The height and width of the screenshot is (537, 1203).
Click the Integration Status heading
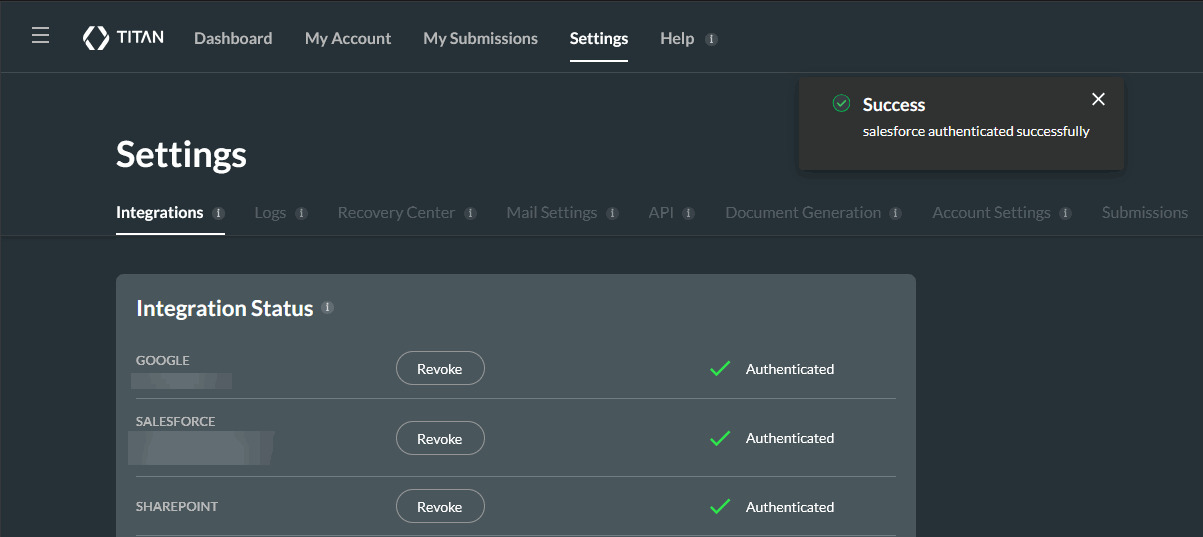click(x=225, y=308)
